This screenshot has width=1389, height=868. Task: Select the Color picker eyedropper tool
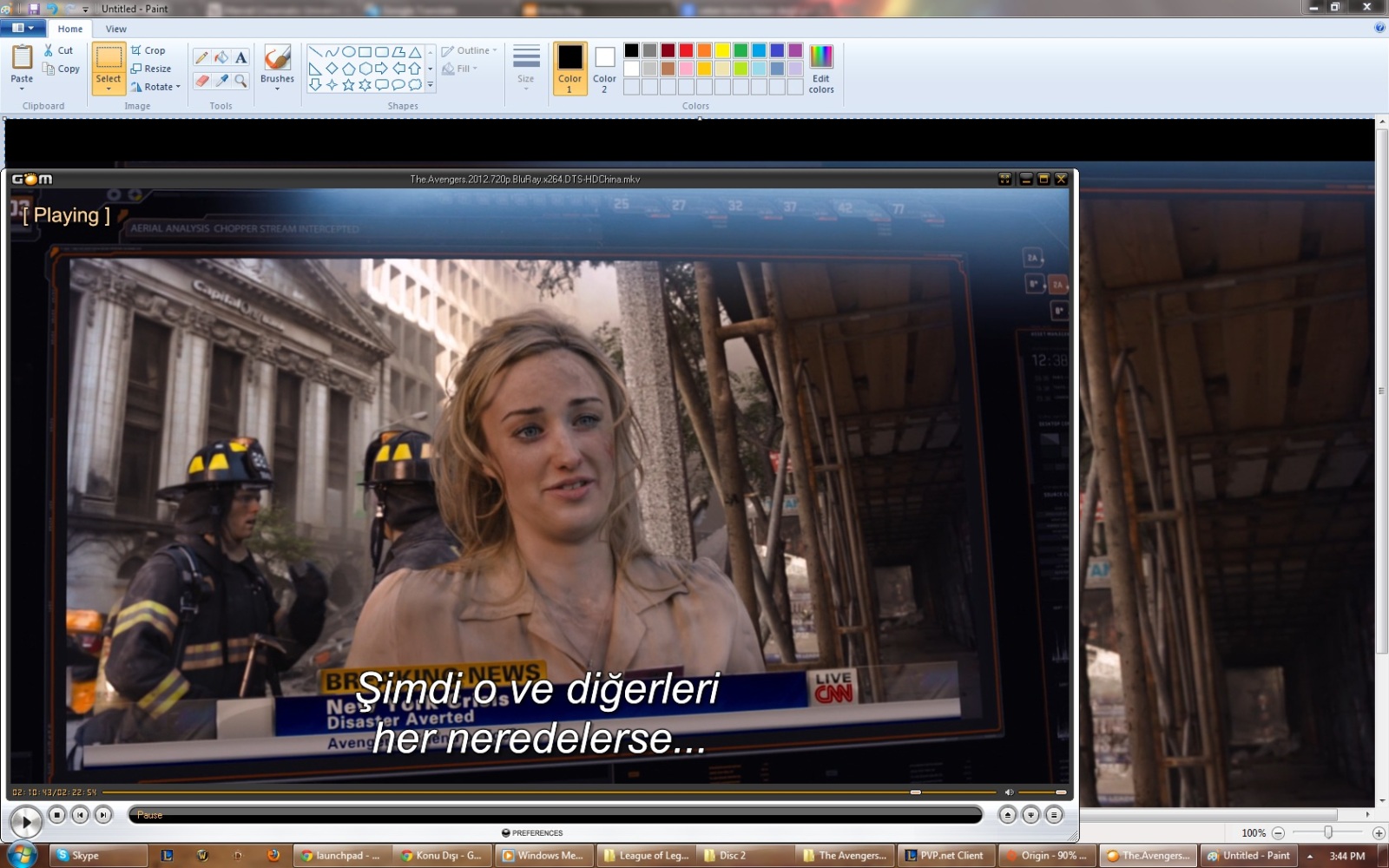tap(221, 81)
